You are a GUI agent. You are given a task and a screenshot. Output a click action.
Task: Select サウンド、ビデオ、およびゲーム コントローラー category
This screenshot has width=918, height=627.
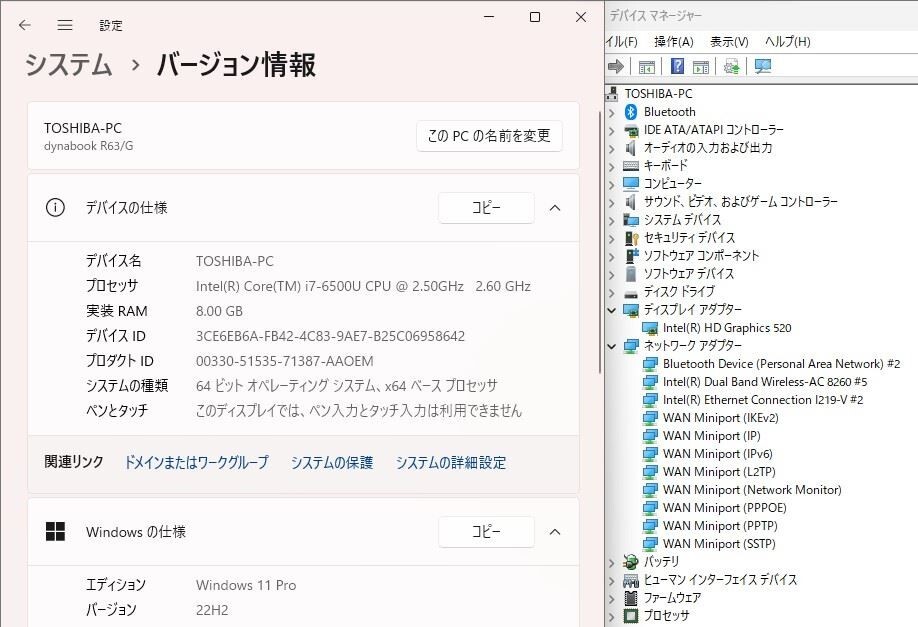pyautogui.click(x=741, y=202)
